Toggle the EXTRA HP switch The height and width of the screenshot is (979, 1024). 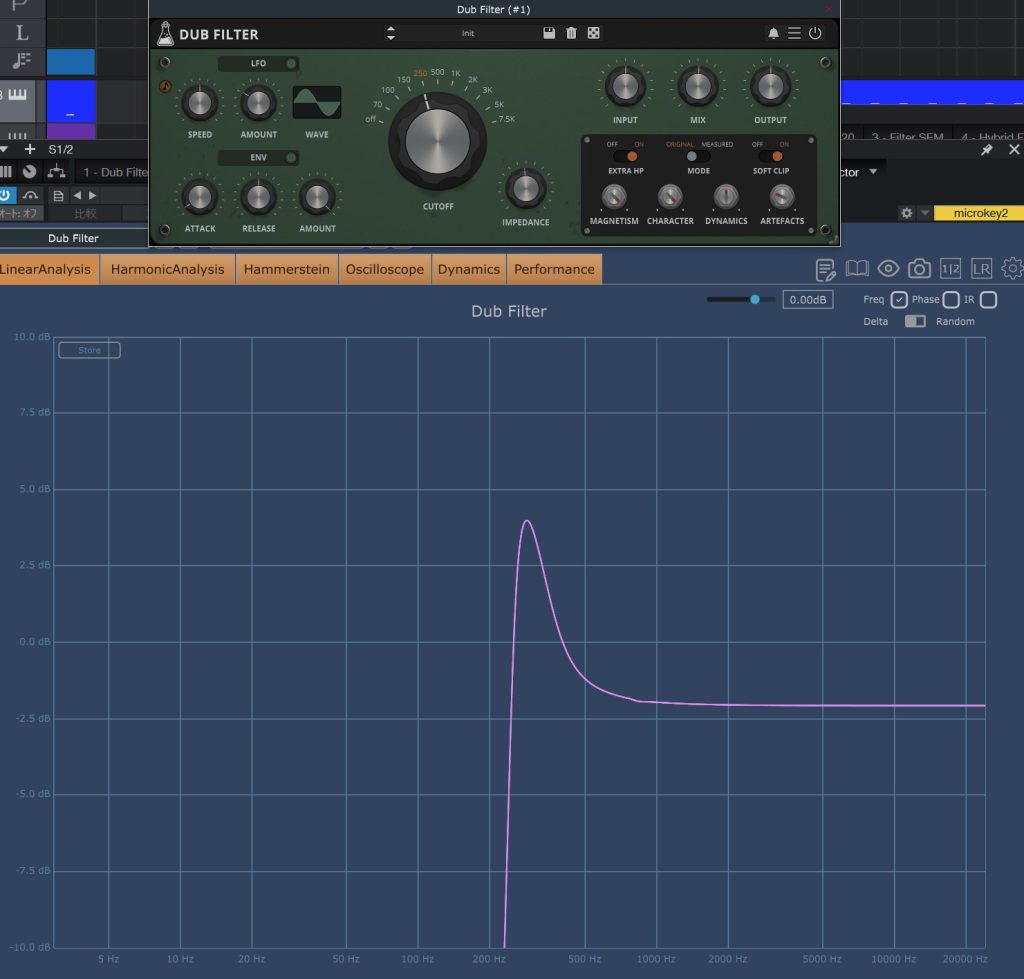(x=626, y=157)
